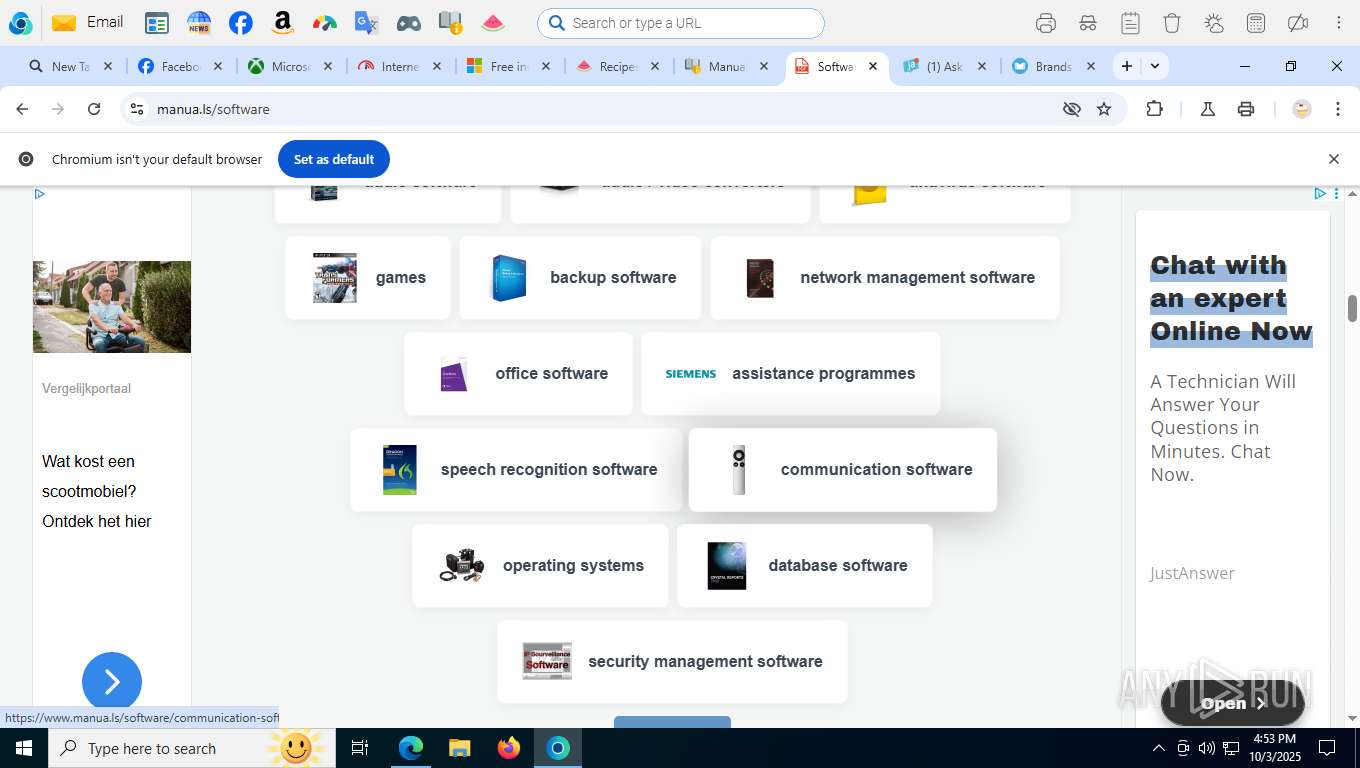
Task: Click the colorful speed gauge icon
Action: coord(325,23)
